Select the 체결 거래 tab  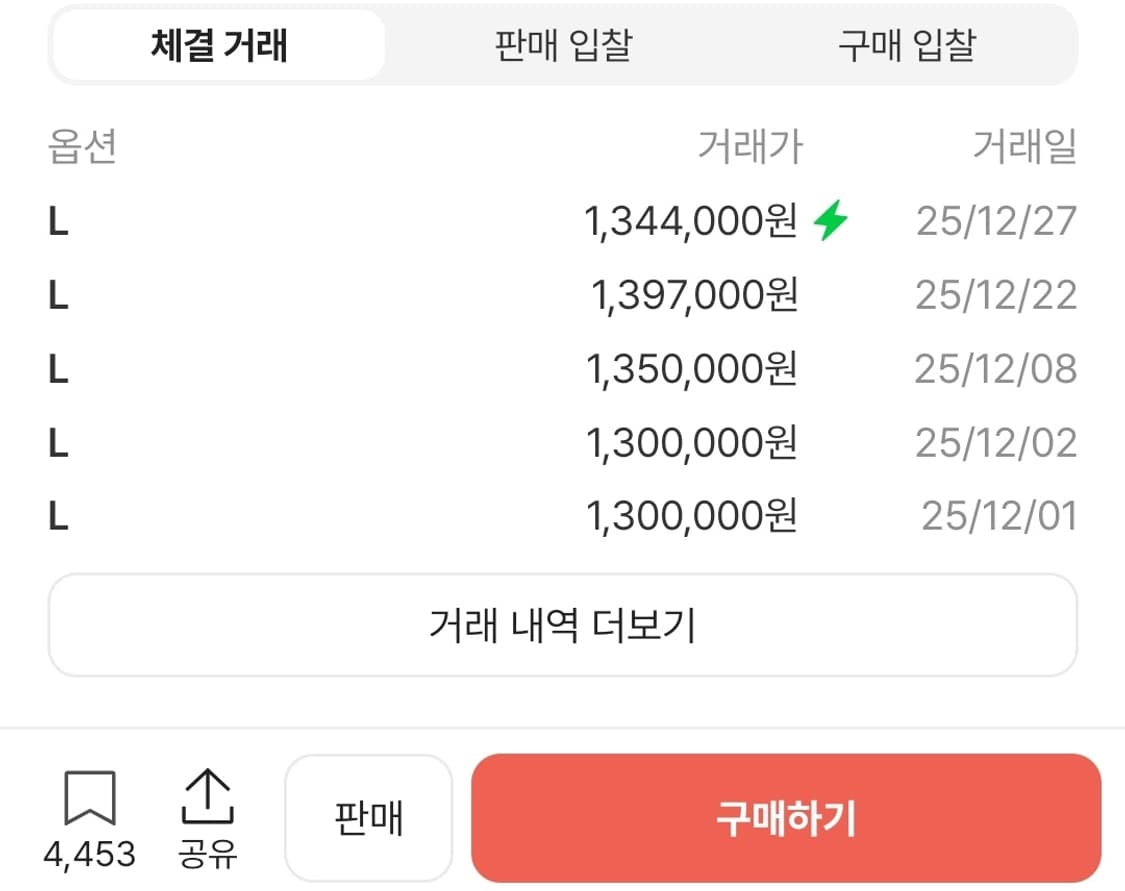218,45
